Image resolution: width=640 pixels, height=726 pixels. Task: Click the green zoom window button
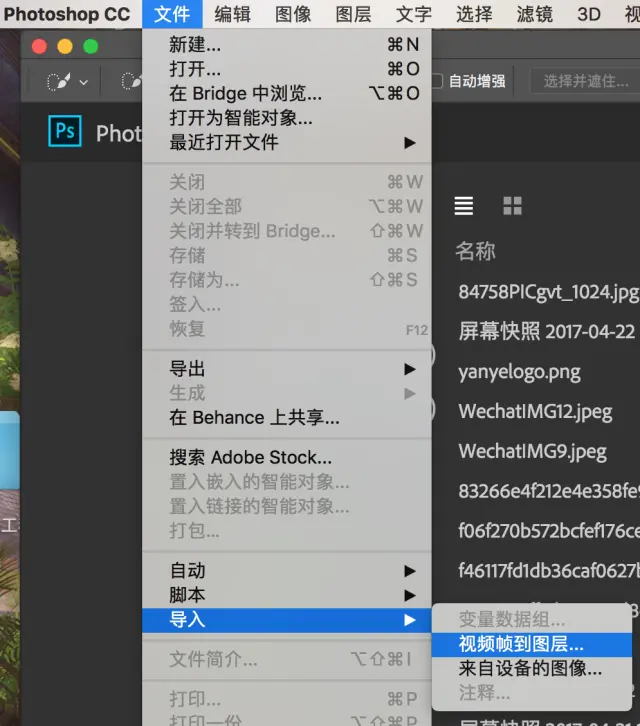pyautogui.click(x=91, y=46)
